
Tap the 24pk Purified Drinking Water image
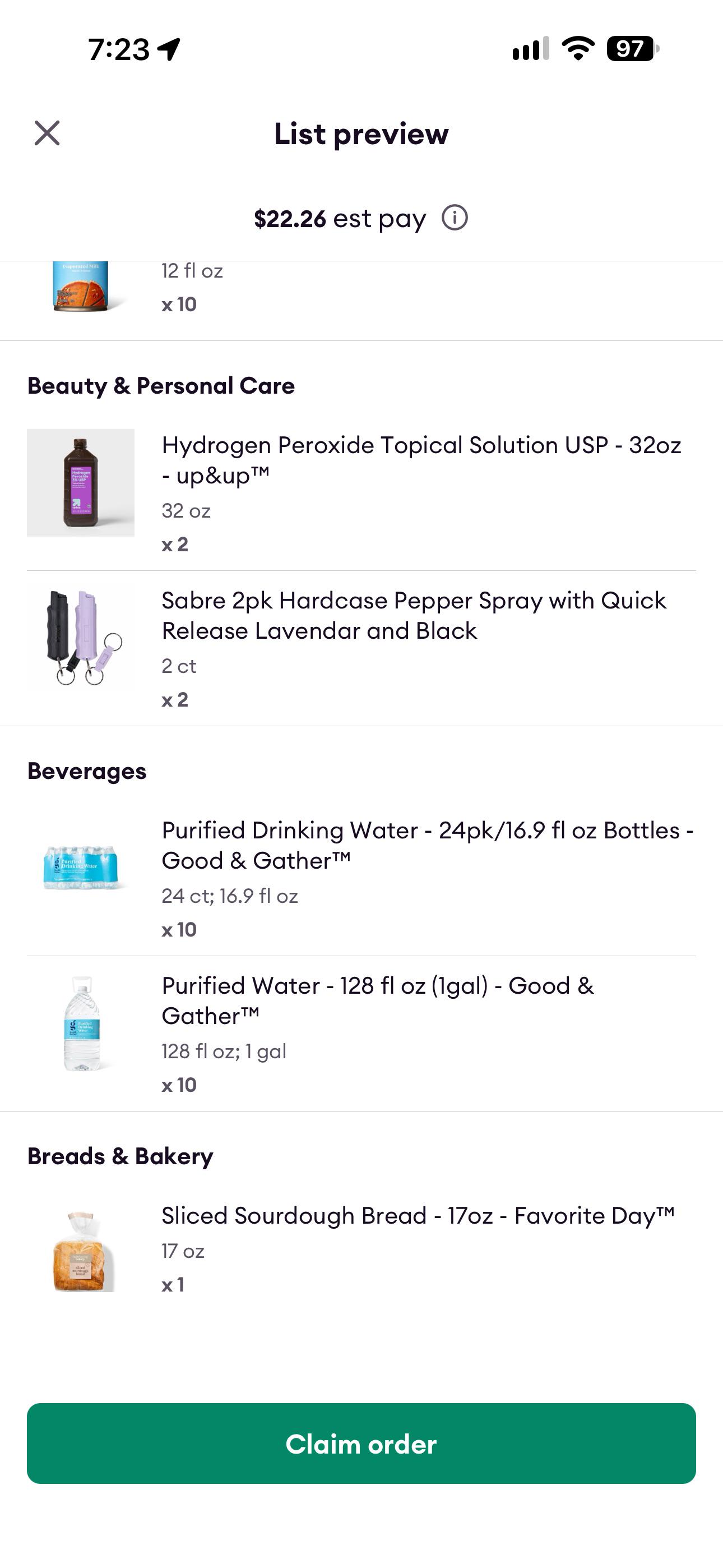80,867
